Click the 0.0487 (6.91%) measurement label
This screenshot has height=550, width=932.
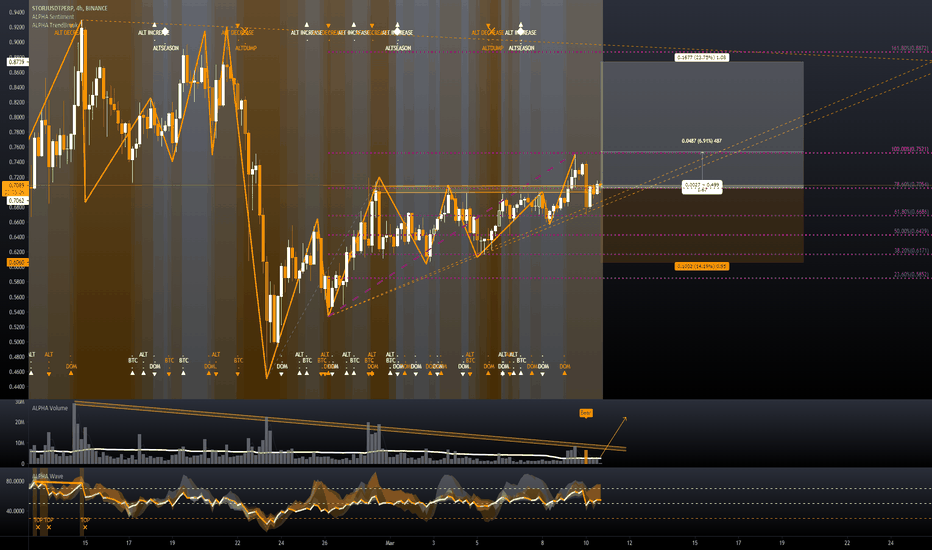702,141
